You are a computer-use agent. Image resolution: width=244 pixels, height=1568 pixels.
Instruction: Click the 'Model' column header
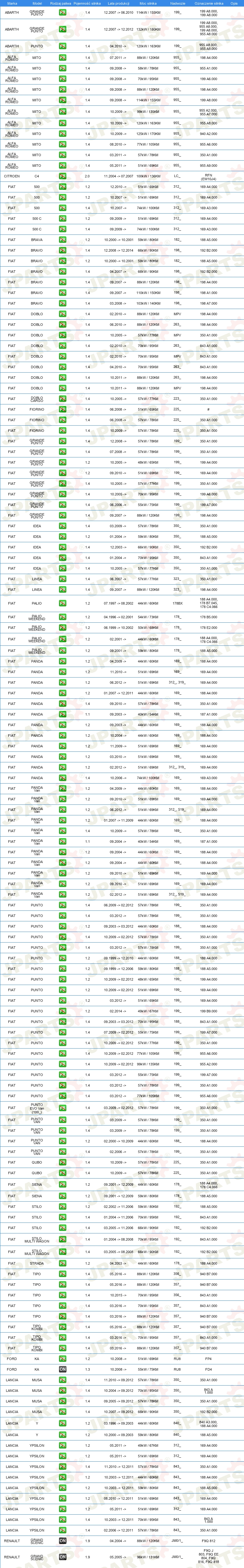[x=37, y=3]
